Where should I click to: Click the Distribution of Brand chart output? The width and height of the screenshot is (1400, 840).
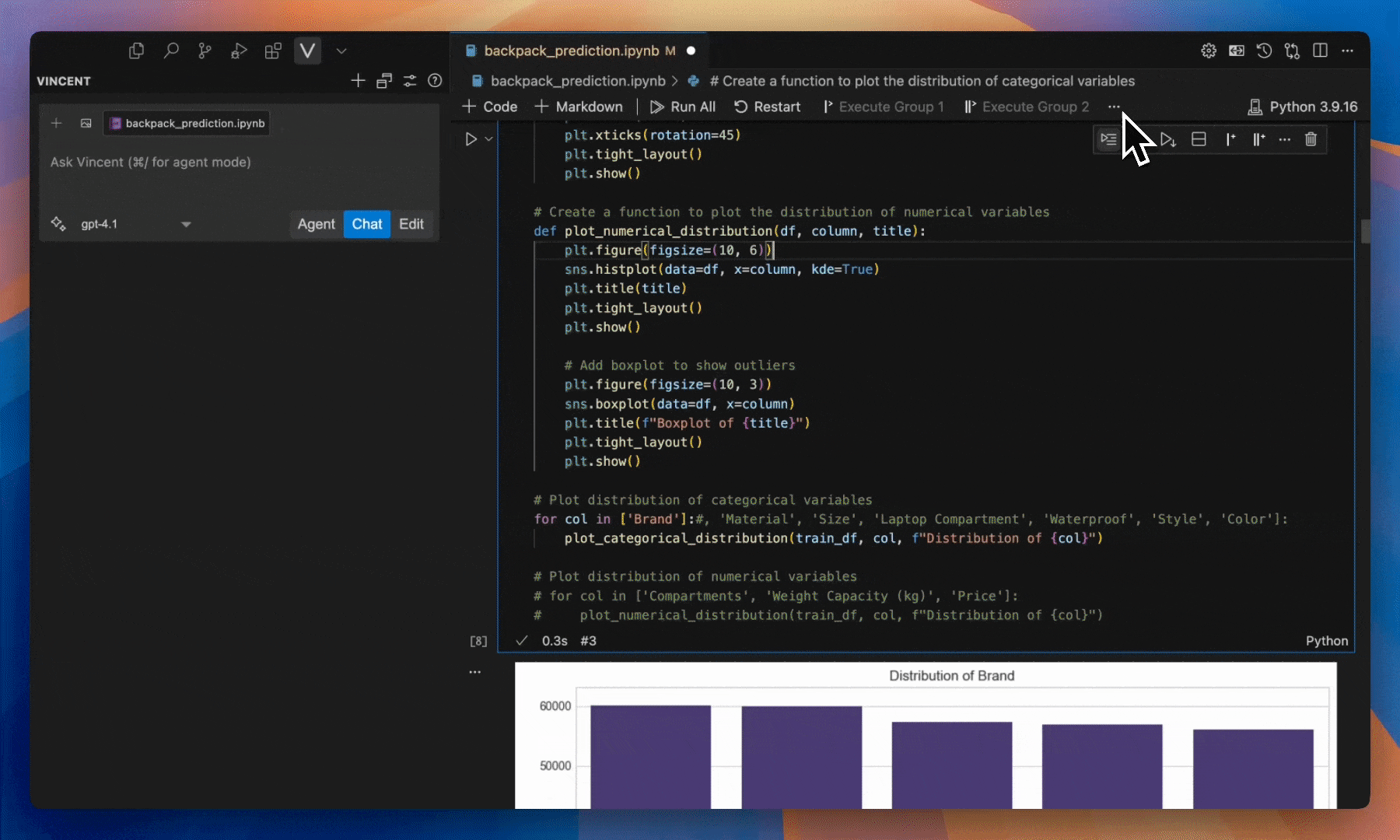926,736
